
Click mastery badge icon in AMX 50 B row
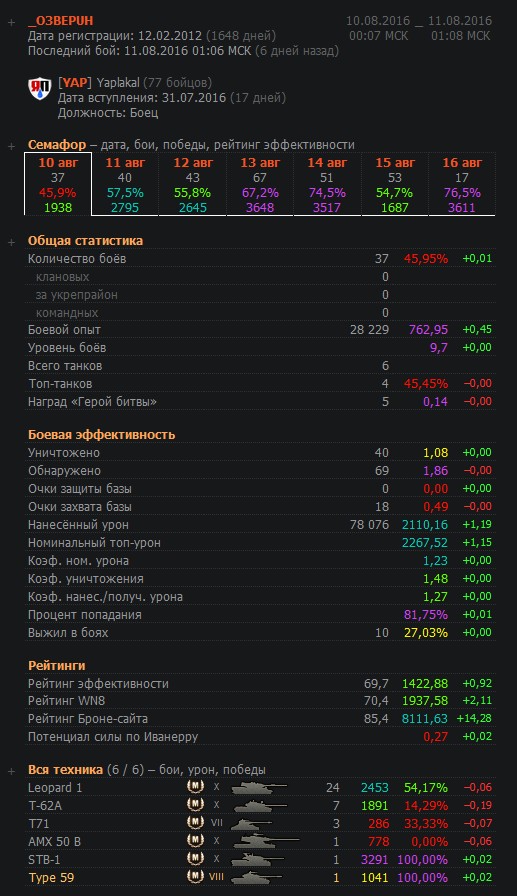pyautogui.click(x=195, y=841)
